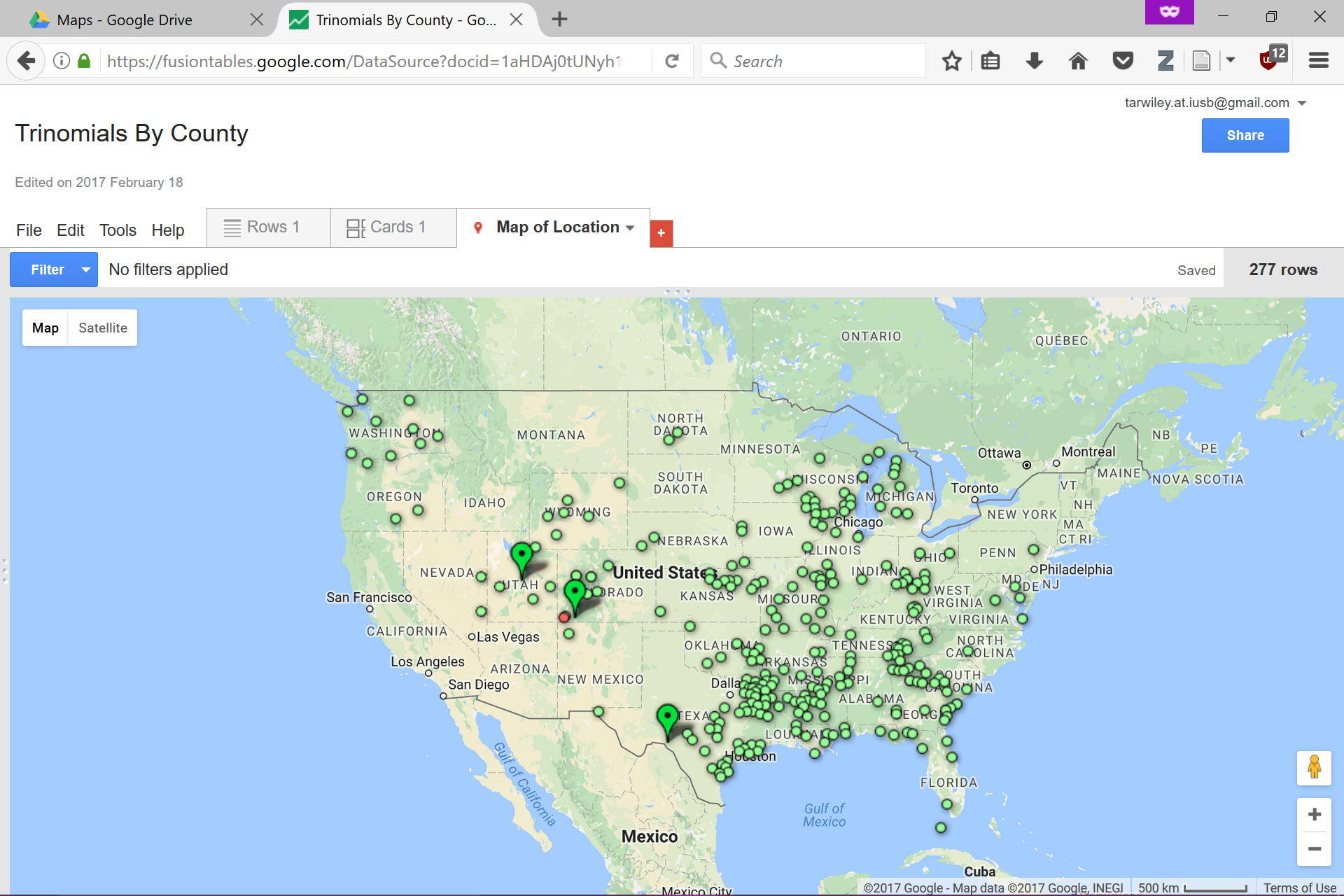Switch to the Rows 1 tab

coord(268,227)
